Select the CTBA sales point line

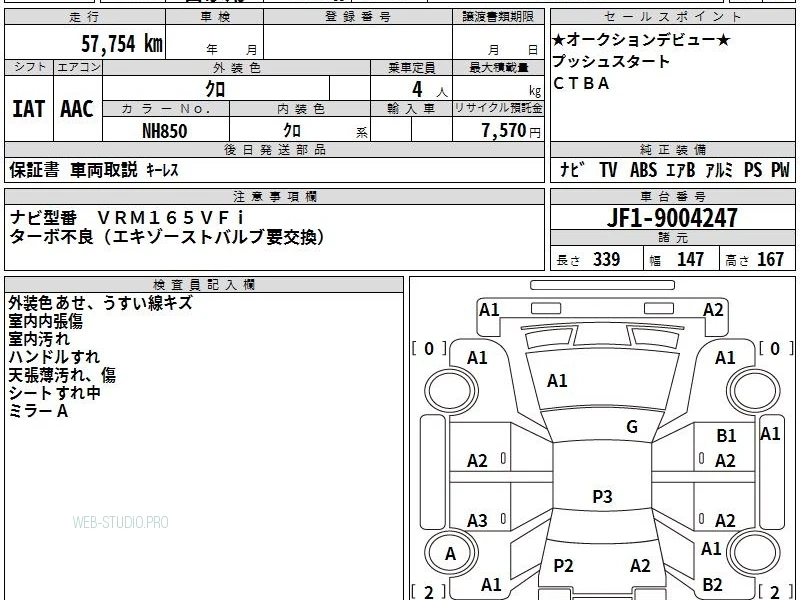(x=582, y=83)
